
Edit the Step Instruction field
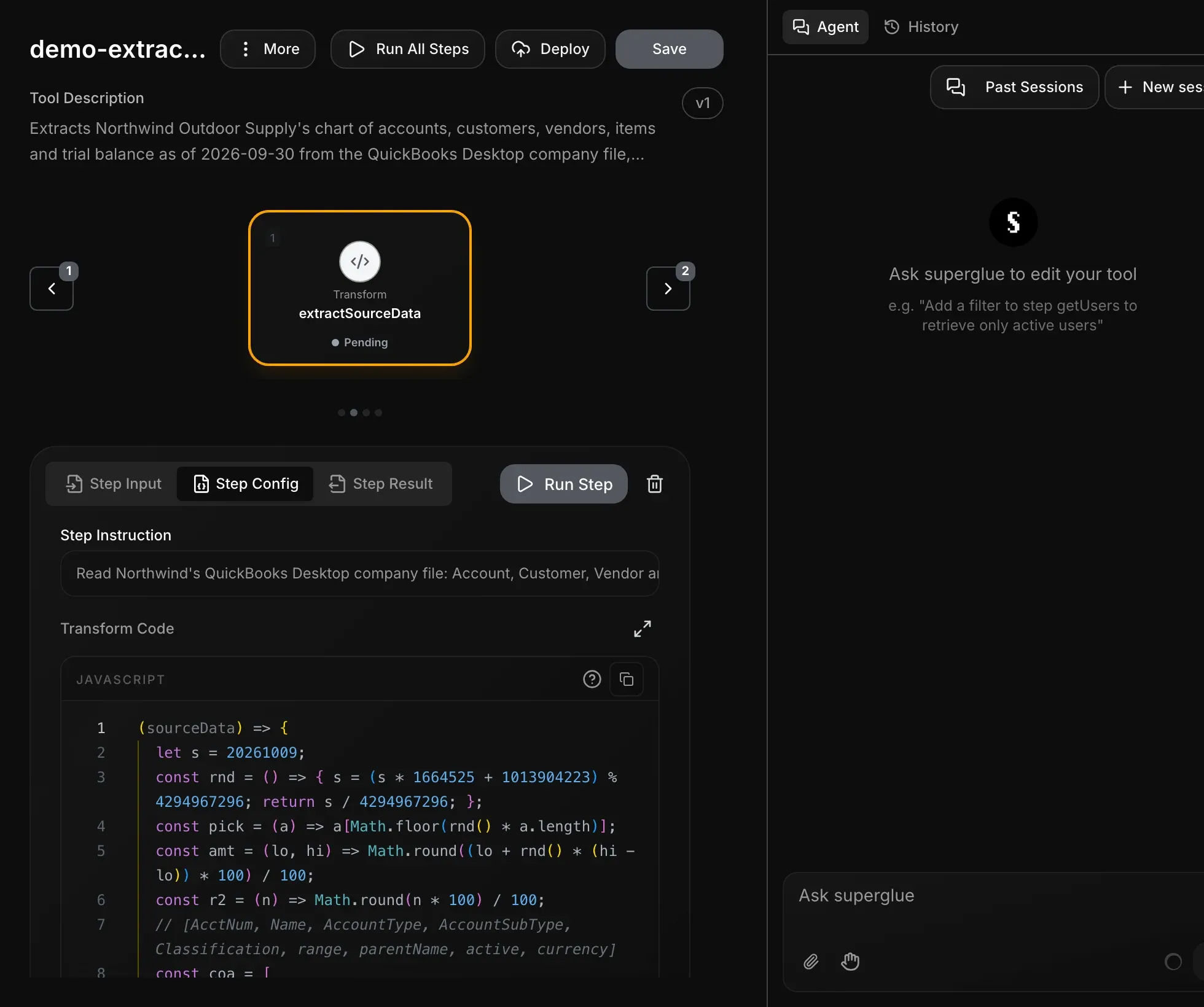(x=360, y=573)
